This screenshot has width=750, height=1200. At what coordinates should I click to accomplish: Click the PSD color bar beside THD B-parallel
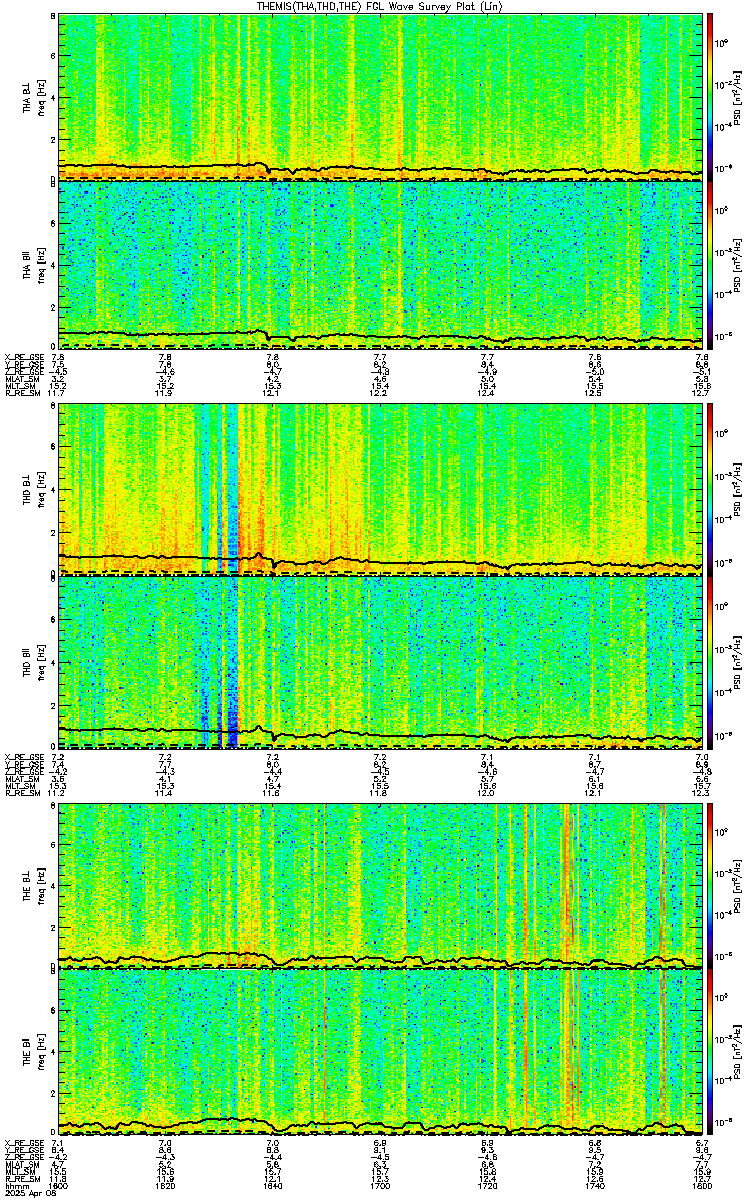(x=710, y=661)
